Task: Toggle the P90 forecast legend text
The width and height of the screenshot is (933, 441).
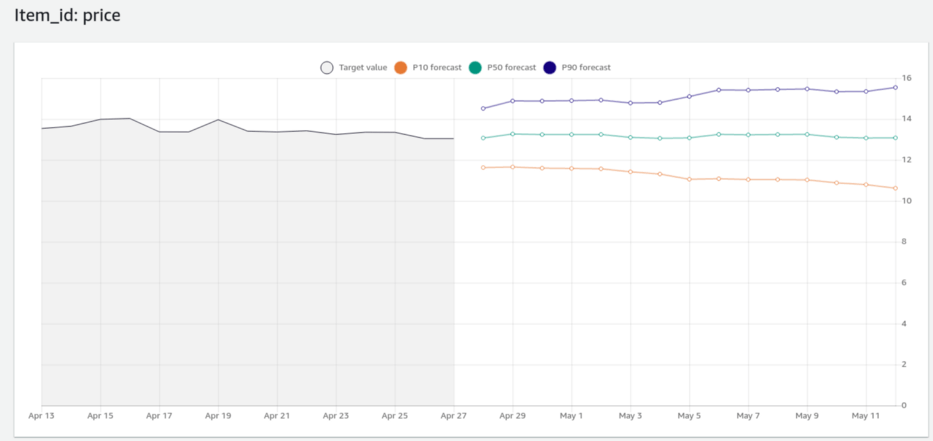Action: [585, 68]
